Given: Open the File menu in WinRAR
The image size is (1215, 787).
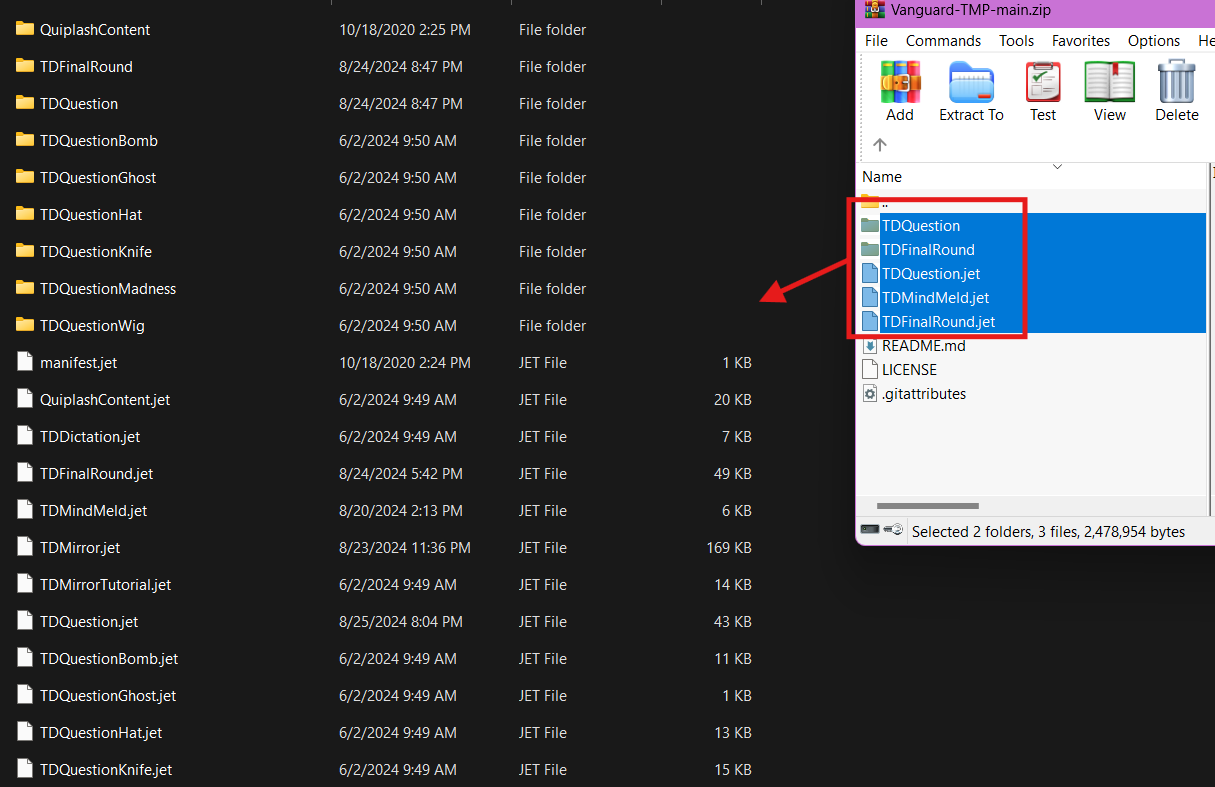Looking at the screenshot, I should point(876,41).
